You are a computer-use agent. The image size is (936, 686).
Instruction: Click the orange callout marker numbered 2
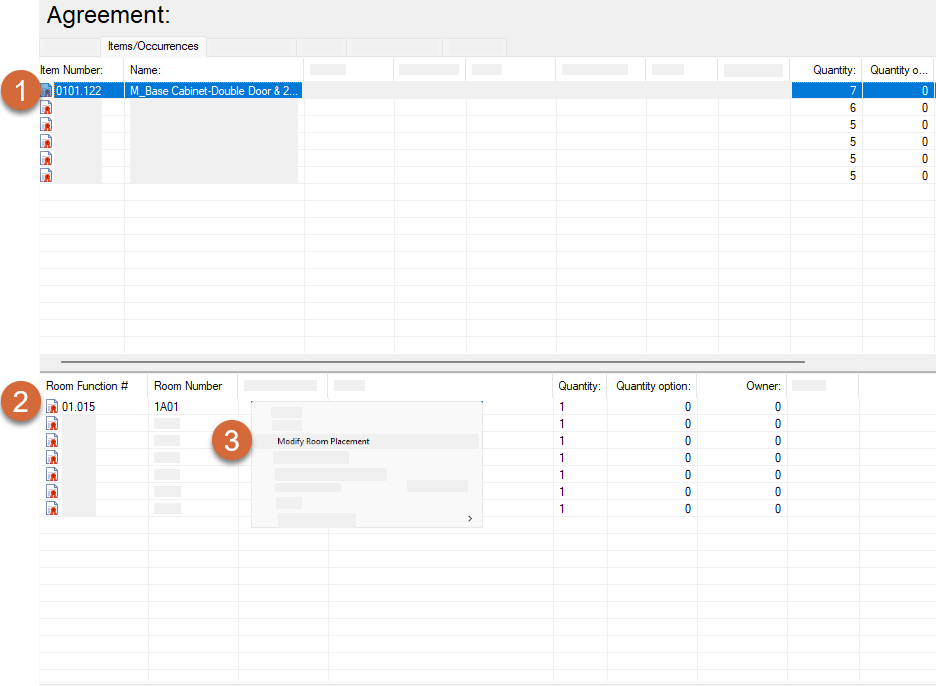coord(20,402)
